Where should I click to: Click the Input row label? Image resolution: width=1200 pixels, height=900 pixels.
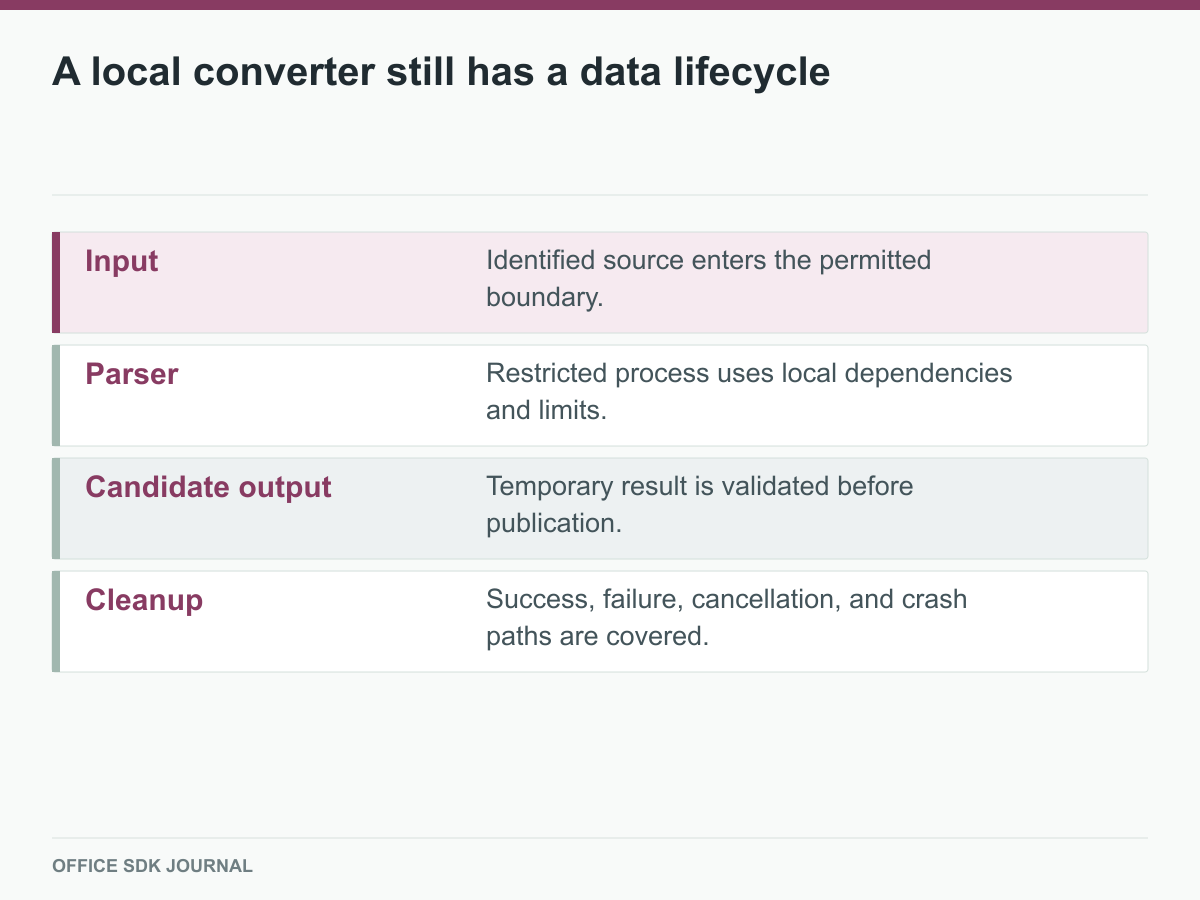[122, 261]
